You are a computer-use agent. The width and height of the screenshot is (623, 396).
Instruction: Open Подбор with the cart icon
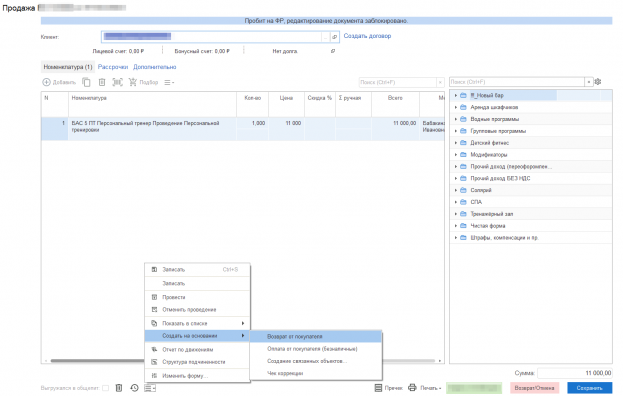133,82
